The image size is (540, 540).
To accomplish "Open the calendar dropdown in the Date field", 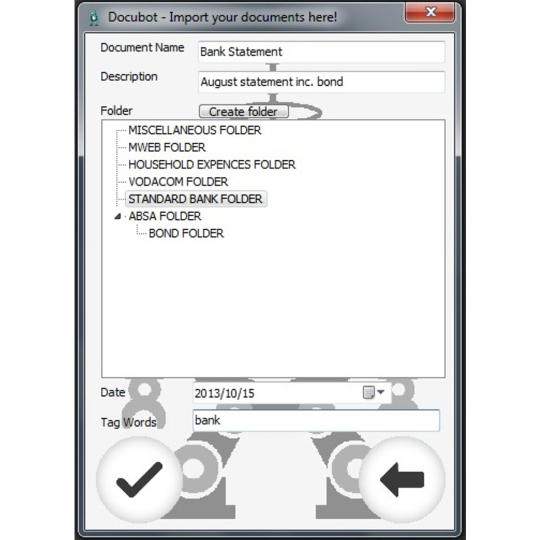I will [374, 392].
